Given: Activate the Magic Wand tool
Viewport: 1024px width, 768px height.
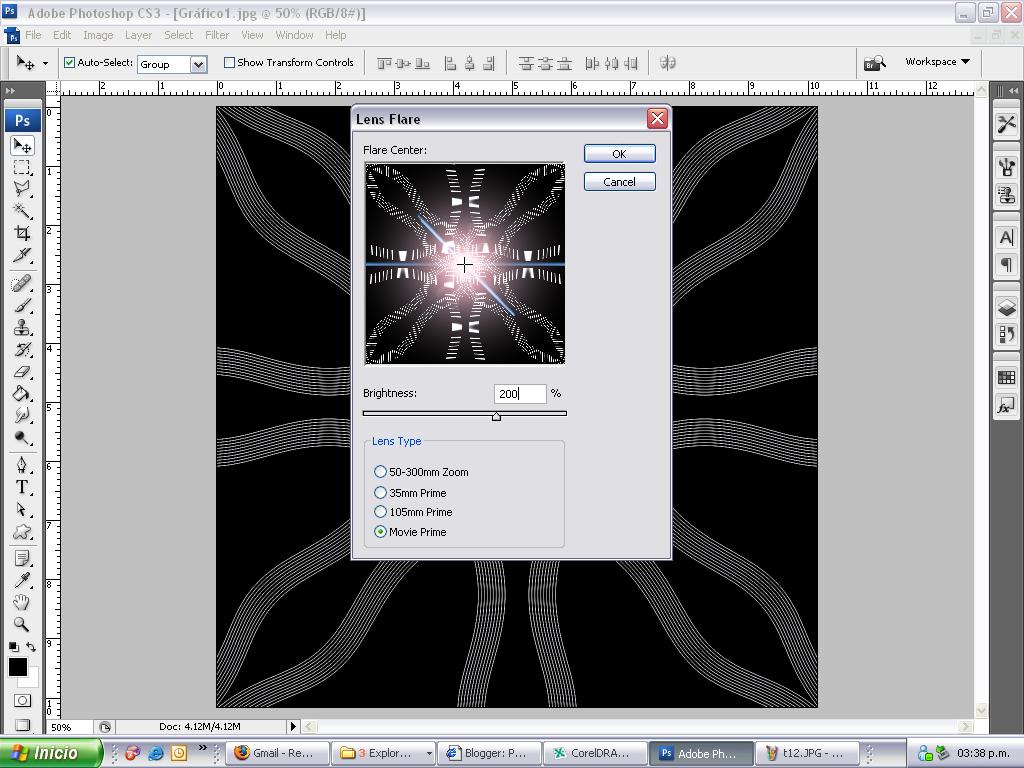Looking at the screenshot, I should (x=22, y=210).
